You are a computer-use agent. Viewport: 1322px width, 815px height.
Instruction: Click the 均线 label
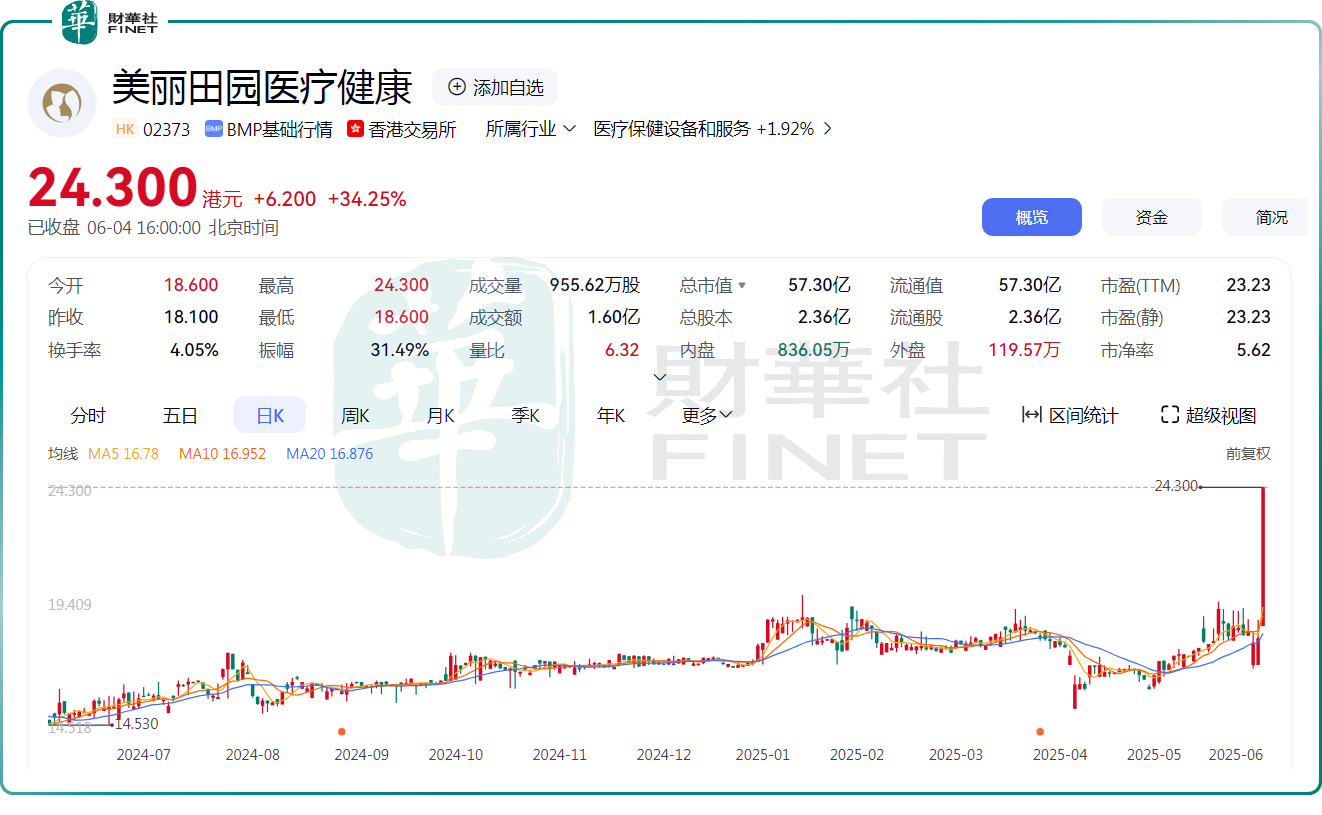click(x=63, y=454)
